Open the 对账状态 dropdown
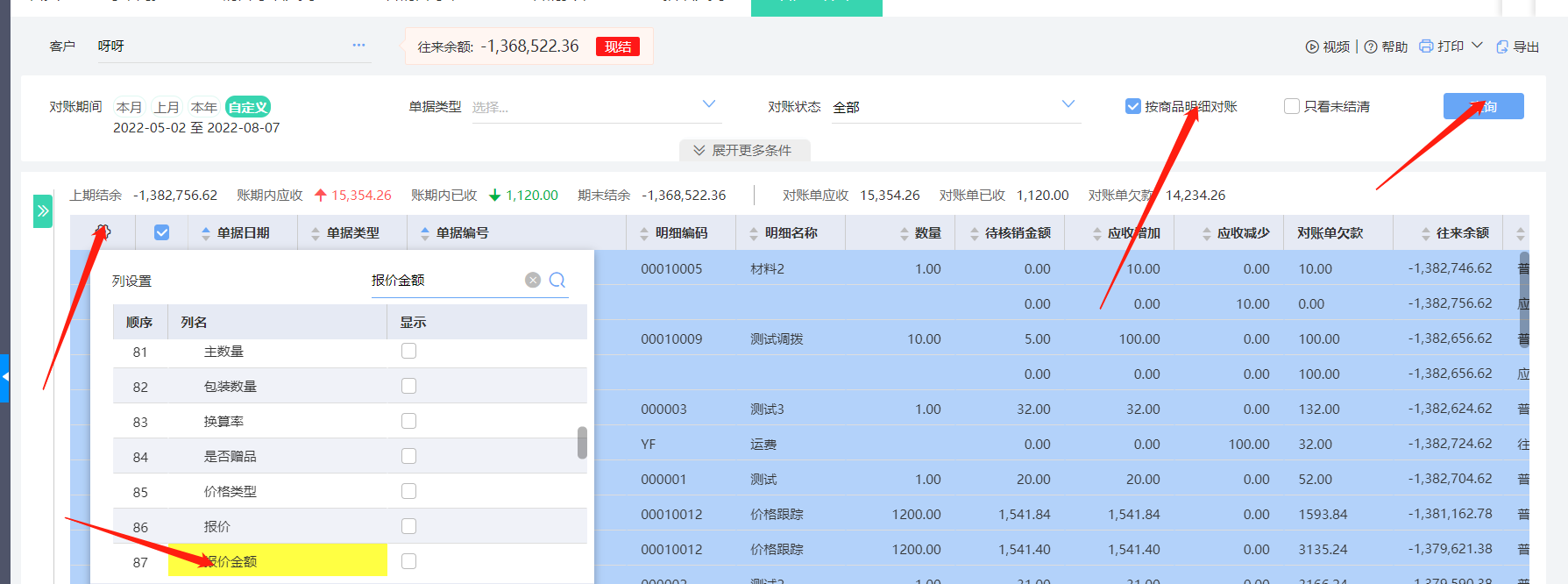Screen dimensions: 1568x584 1068,104
